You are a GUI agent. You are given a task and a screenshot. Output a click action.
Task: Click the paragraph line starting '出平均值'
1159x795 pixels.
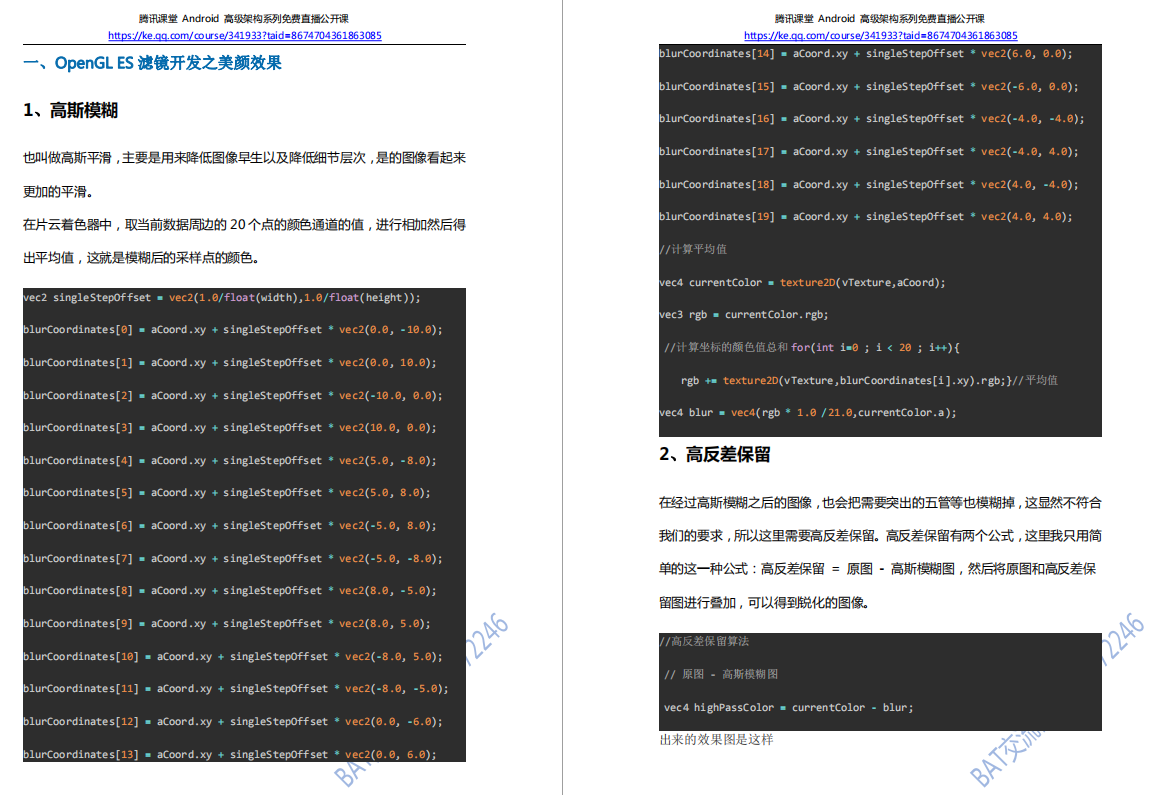141,258
